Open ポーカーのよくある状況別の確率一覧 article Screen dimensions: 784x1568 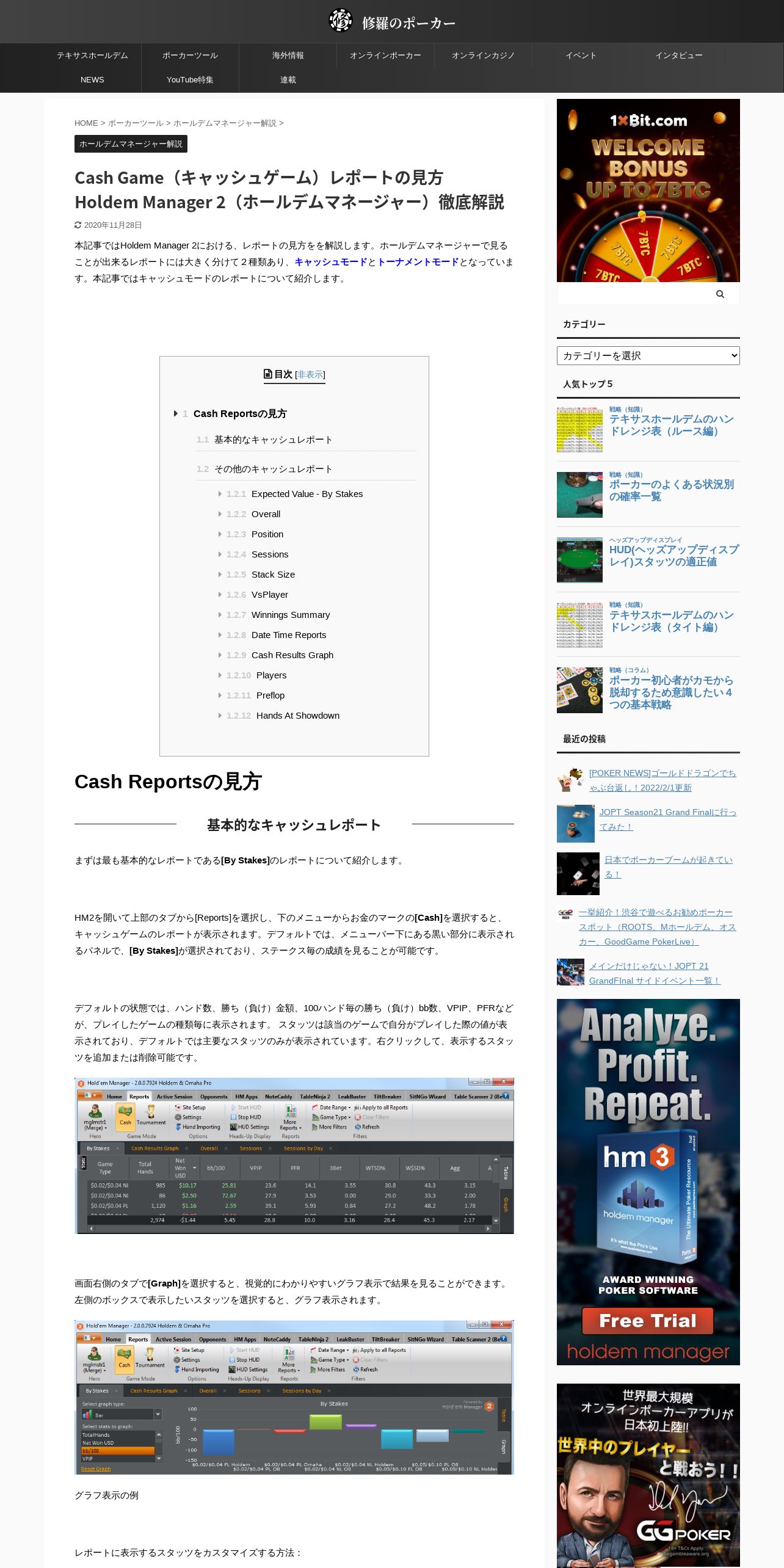tap(671, 490)
